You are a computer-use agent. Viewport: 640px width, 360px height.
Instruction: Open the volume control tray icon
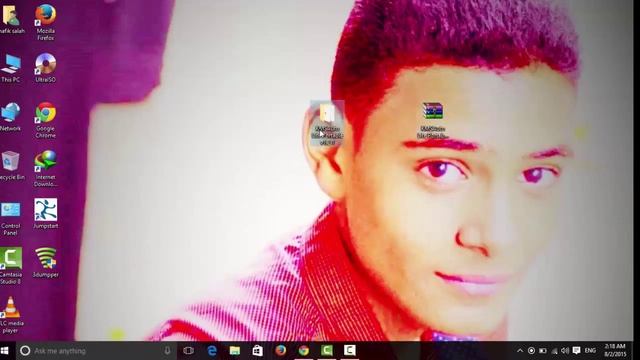[565, 350]
